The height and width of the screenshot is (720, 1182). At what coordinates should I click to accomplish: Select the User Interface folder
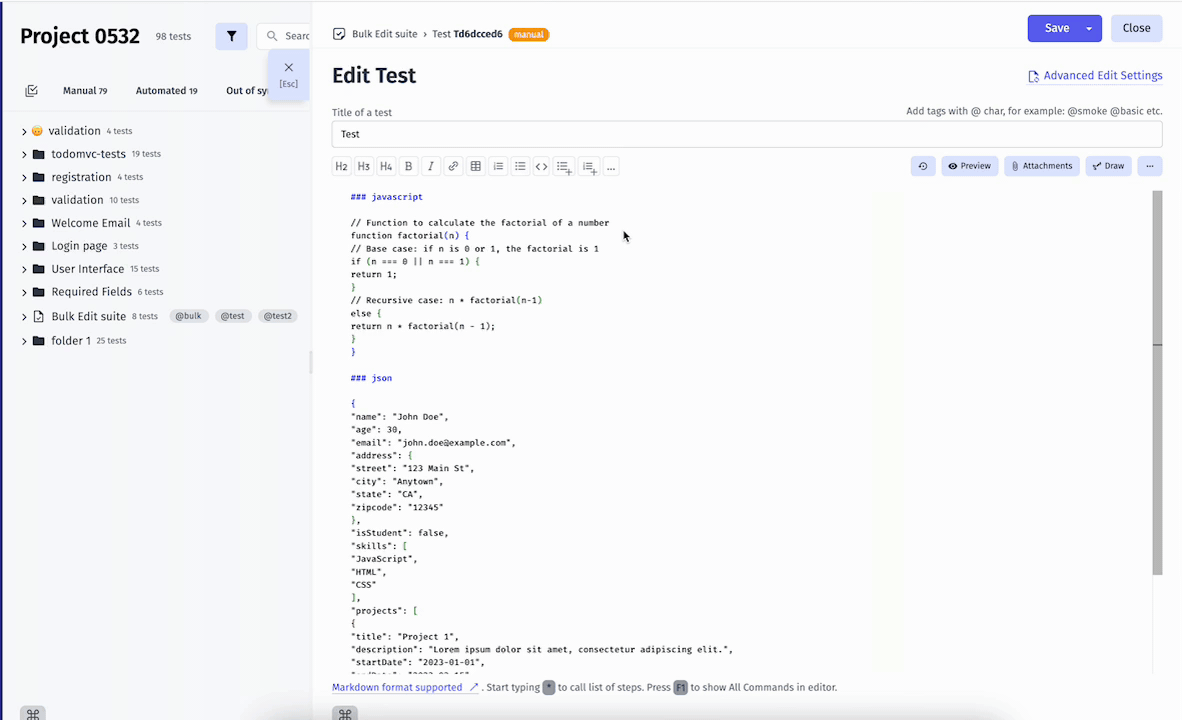[87, 268]
